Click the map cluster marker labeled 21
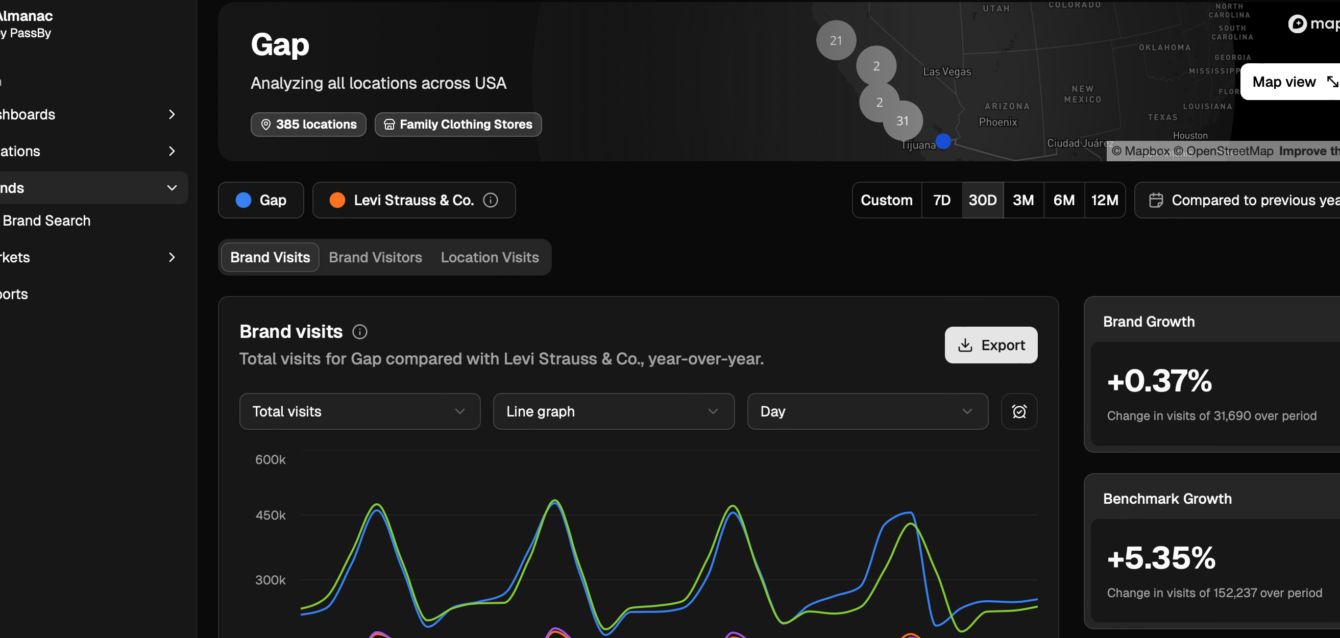1340x638 pixels. point(836,41)
